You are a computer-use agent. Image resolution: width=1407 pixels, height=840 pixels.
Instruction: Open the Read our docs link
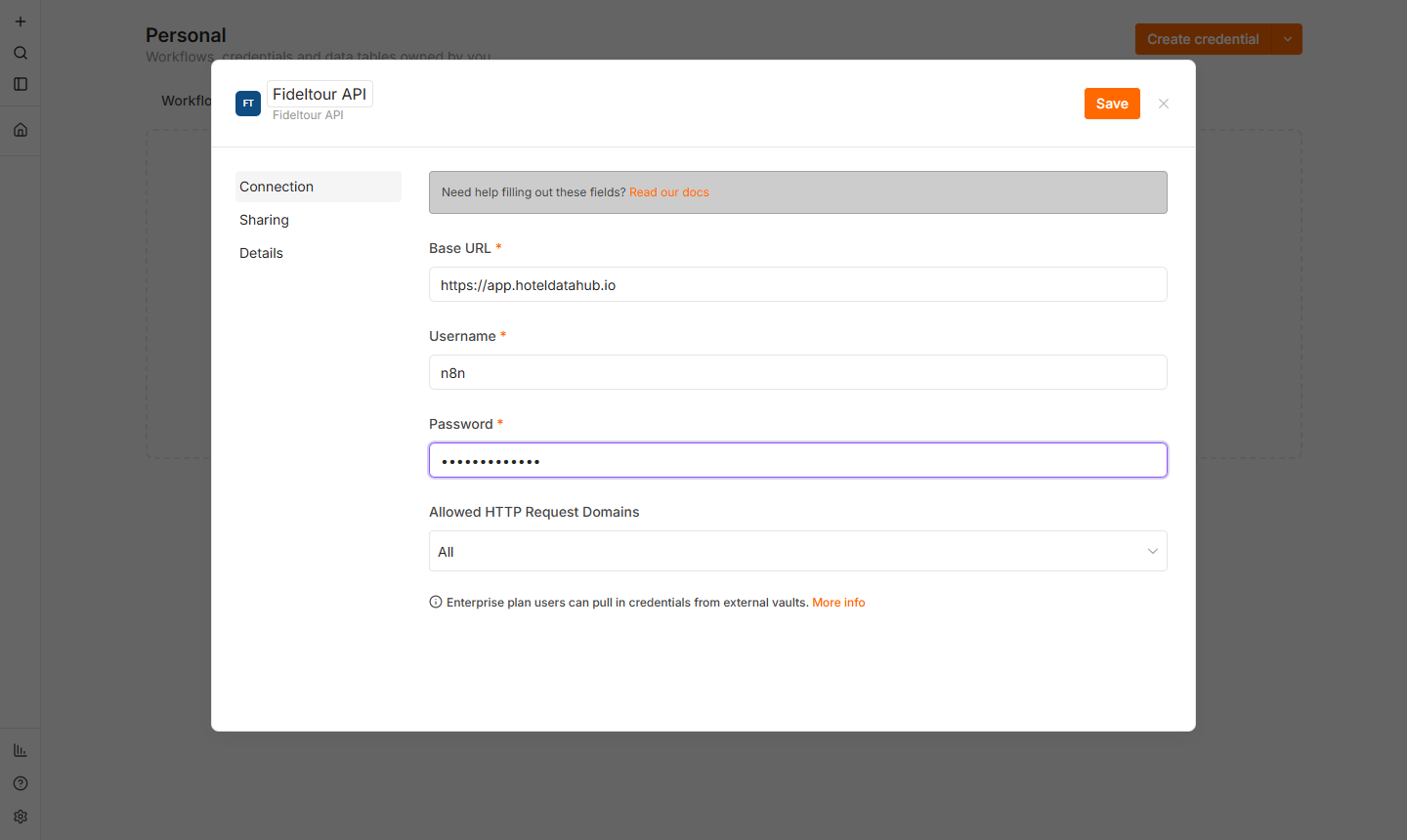(669, 192)
